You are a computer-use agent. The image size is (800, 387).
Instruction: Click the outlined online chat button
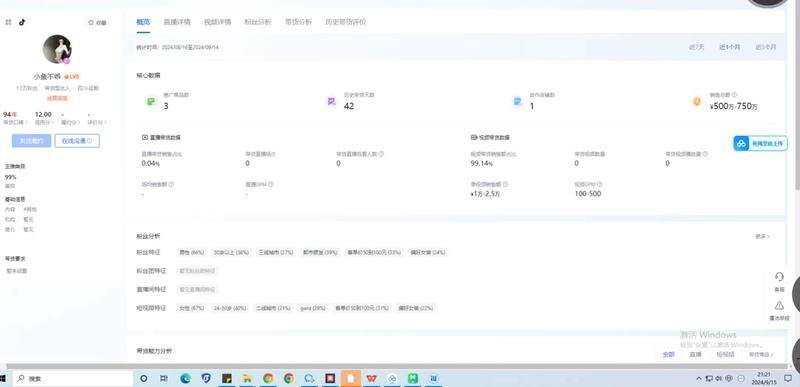tap(77, 141)
